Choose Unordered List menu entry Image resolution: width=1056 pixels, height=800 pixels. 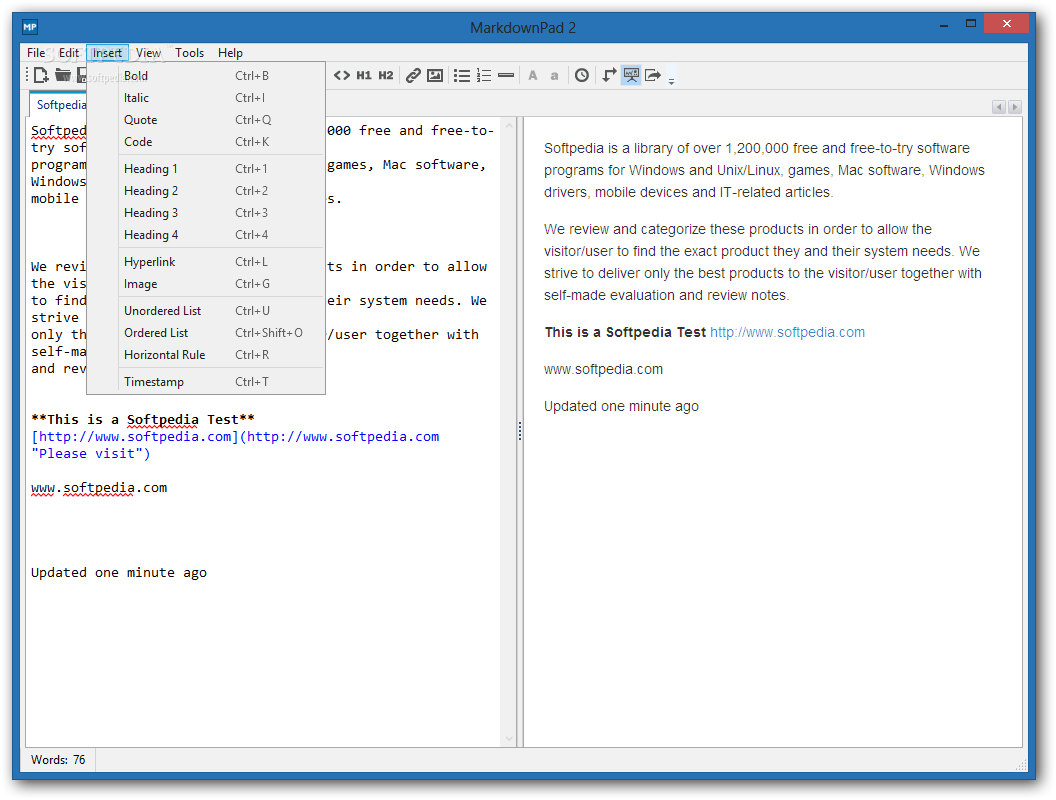pos(206,311)
